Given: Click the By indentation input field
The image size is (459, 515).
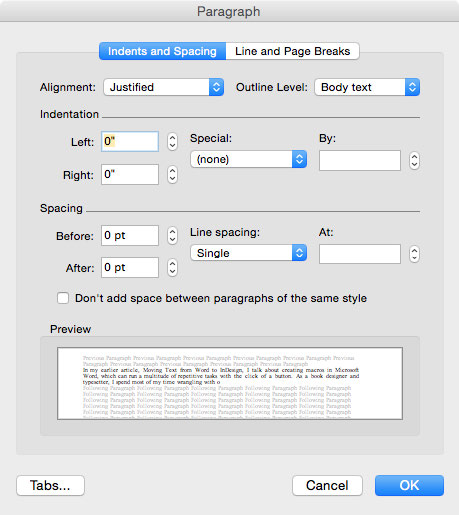Looking at the screenshot, I should click(x=360, y=161).
